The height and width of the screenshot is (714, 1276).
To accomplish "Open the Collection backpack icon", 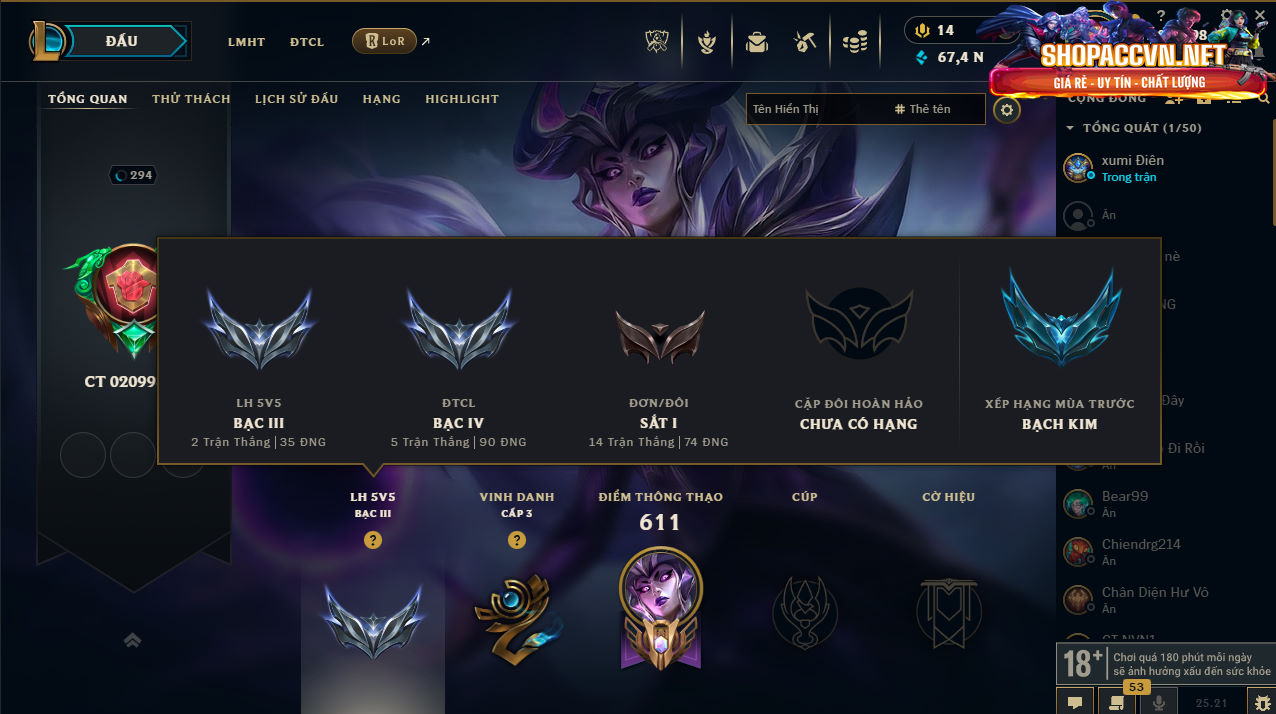I will [x=756, y=42].
